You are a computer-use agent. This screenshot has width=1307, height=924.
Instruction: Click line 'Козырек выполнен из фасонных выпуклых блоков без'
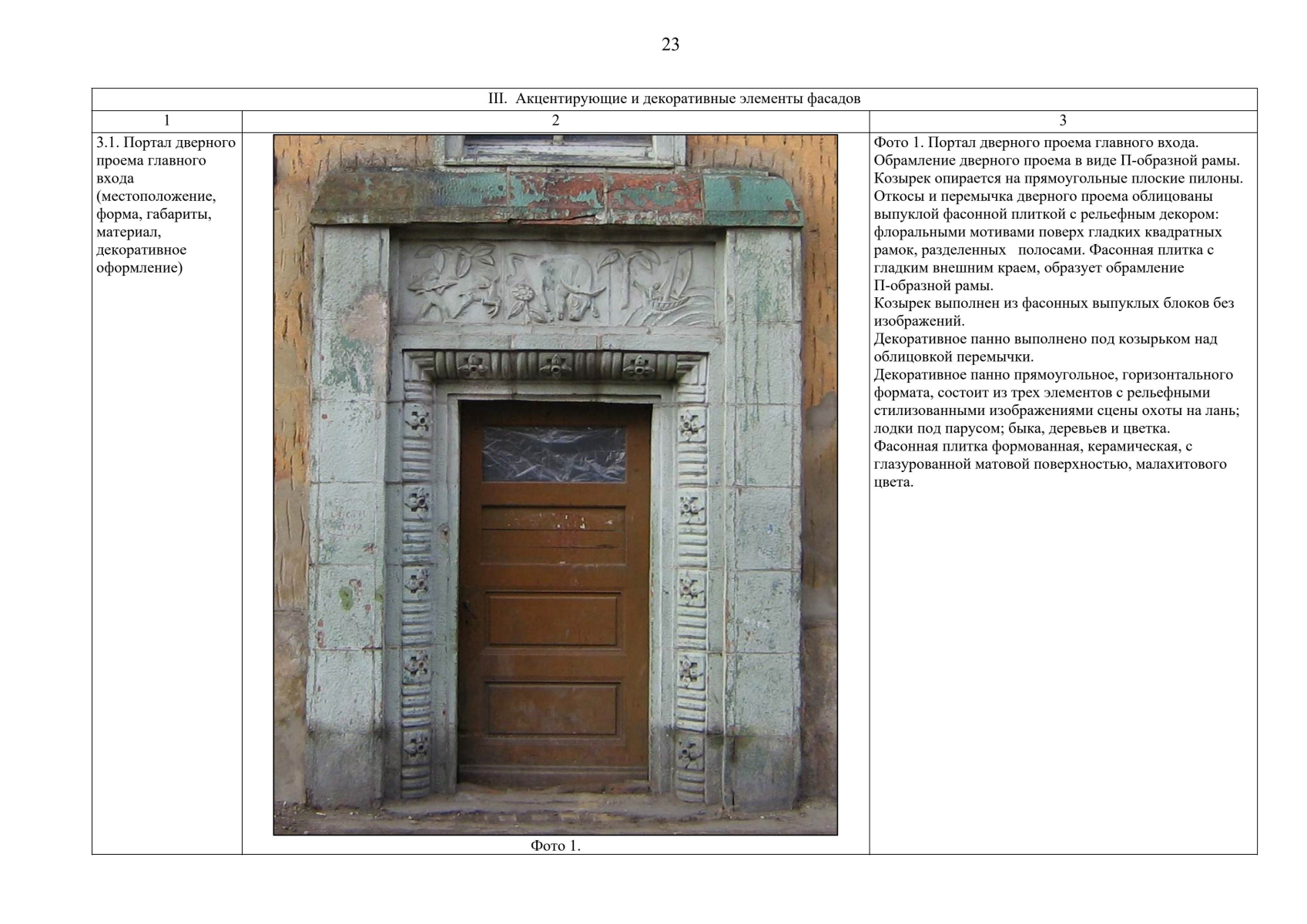pyautogui.click(x=1054, y=303)
